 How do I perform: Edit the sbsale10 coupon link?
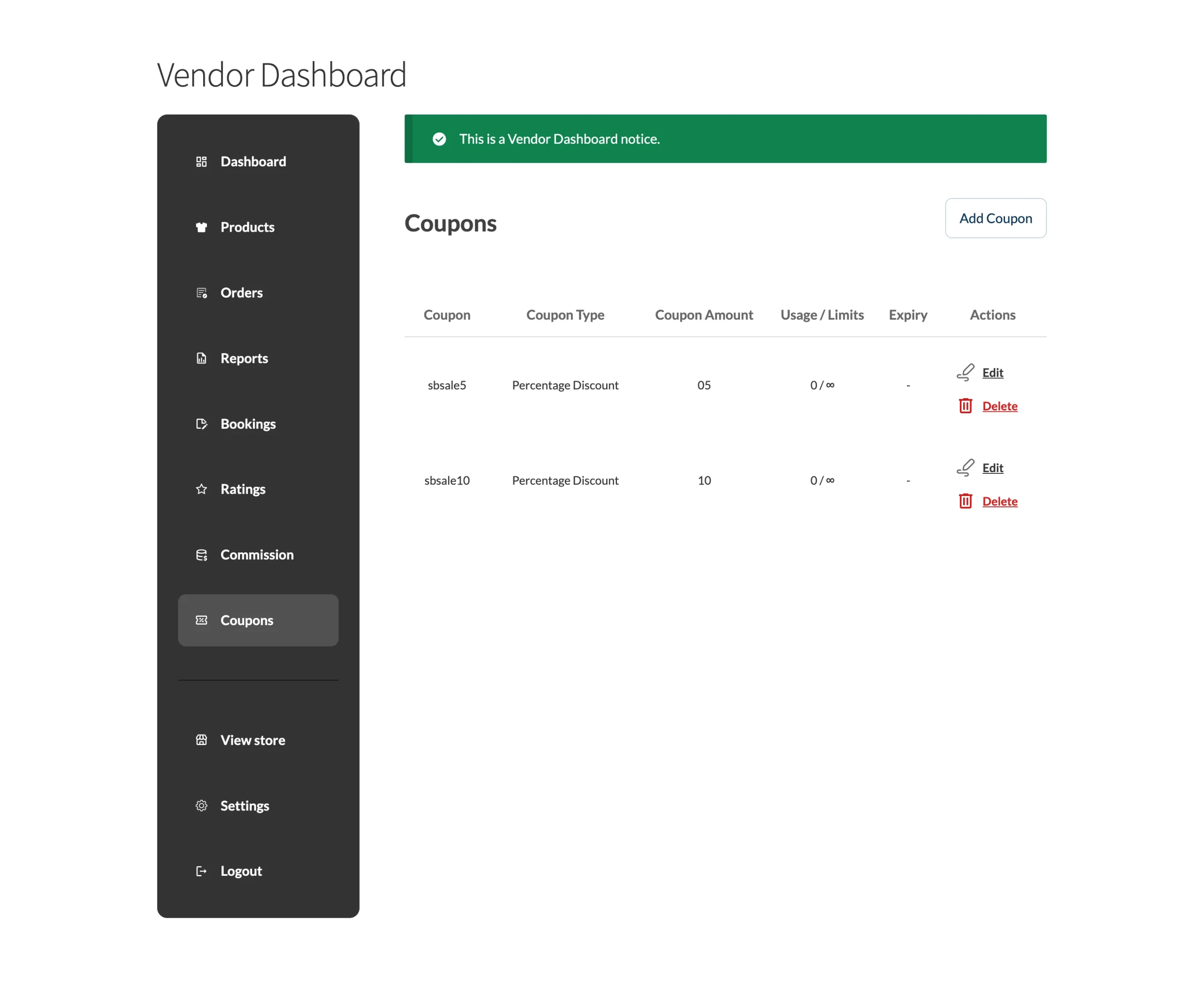[992, 468]
